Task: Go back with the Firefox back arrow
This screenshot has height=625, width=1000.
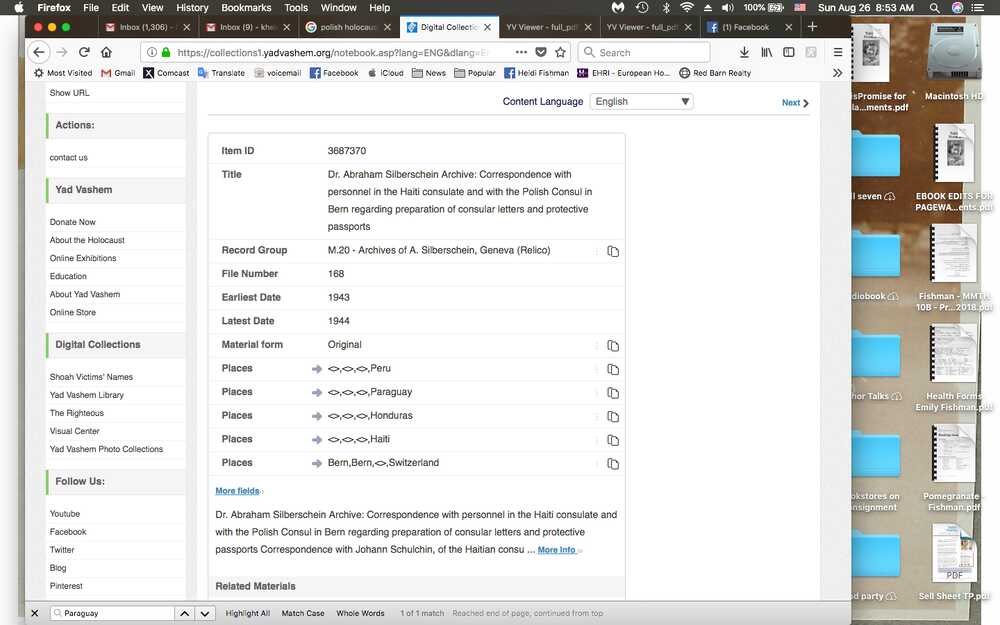Action: tap(39, 52)
